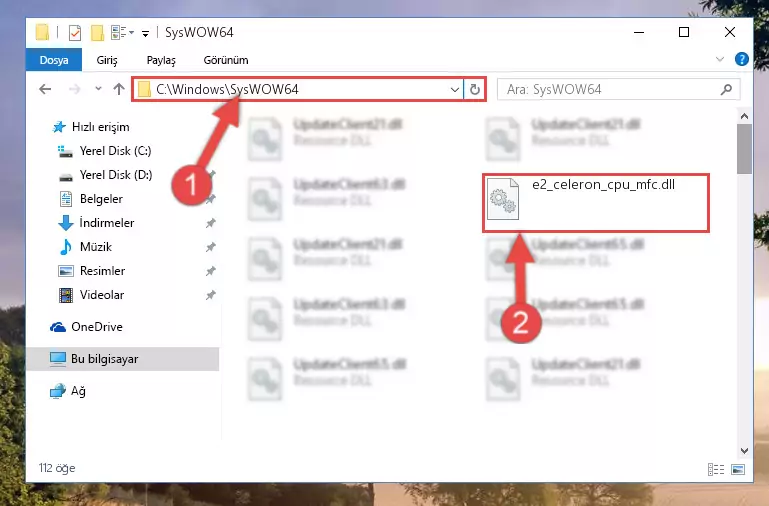The image size is (769, 506).
Task: Refresh the SysWOW64 folder
Action: pyautogui.click(x=475, y=90)
